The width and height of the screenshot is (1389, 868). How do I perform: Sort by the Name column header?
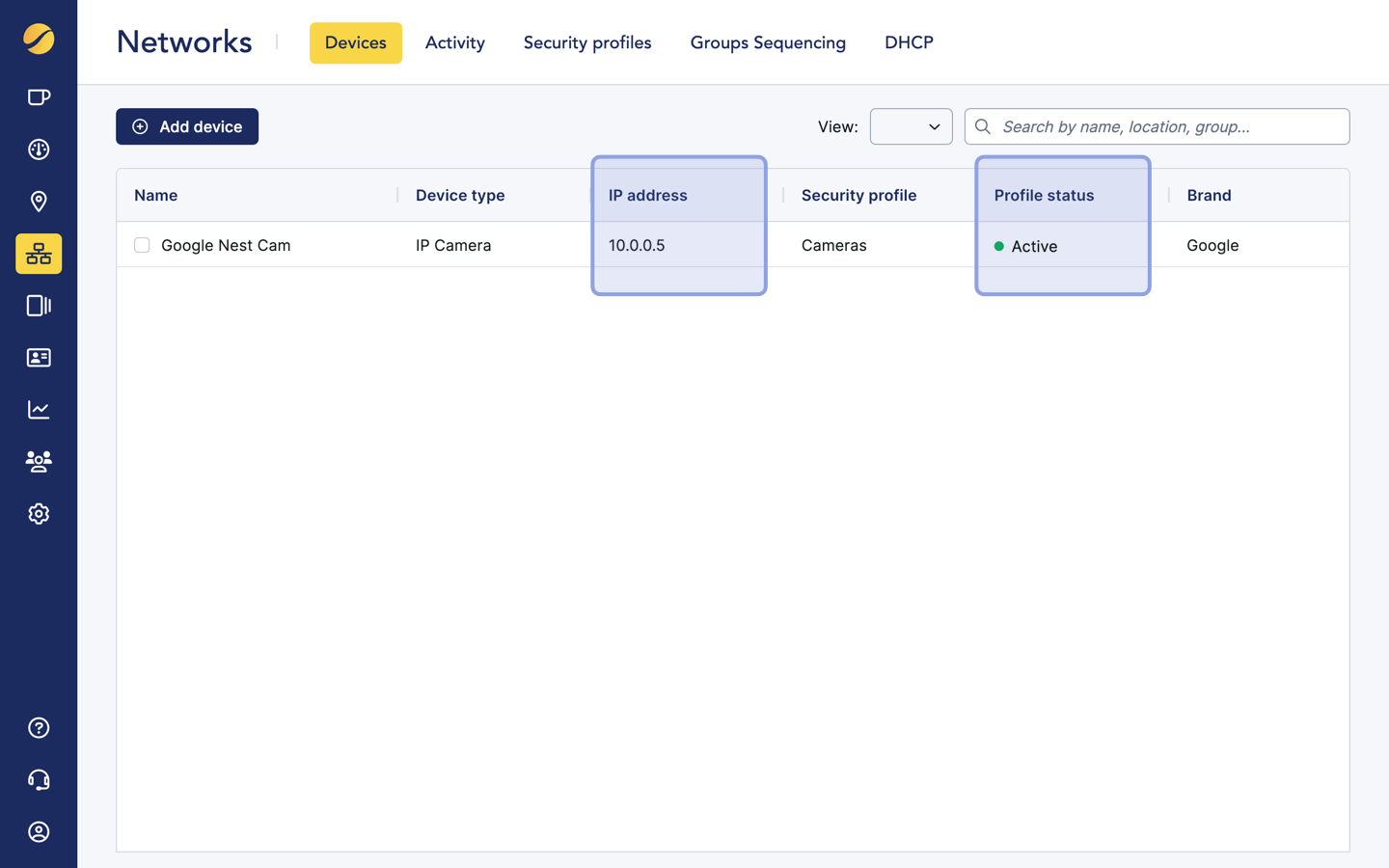[x=156, y=196]
